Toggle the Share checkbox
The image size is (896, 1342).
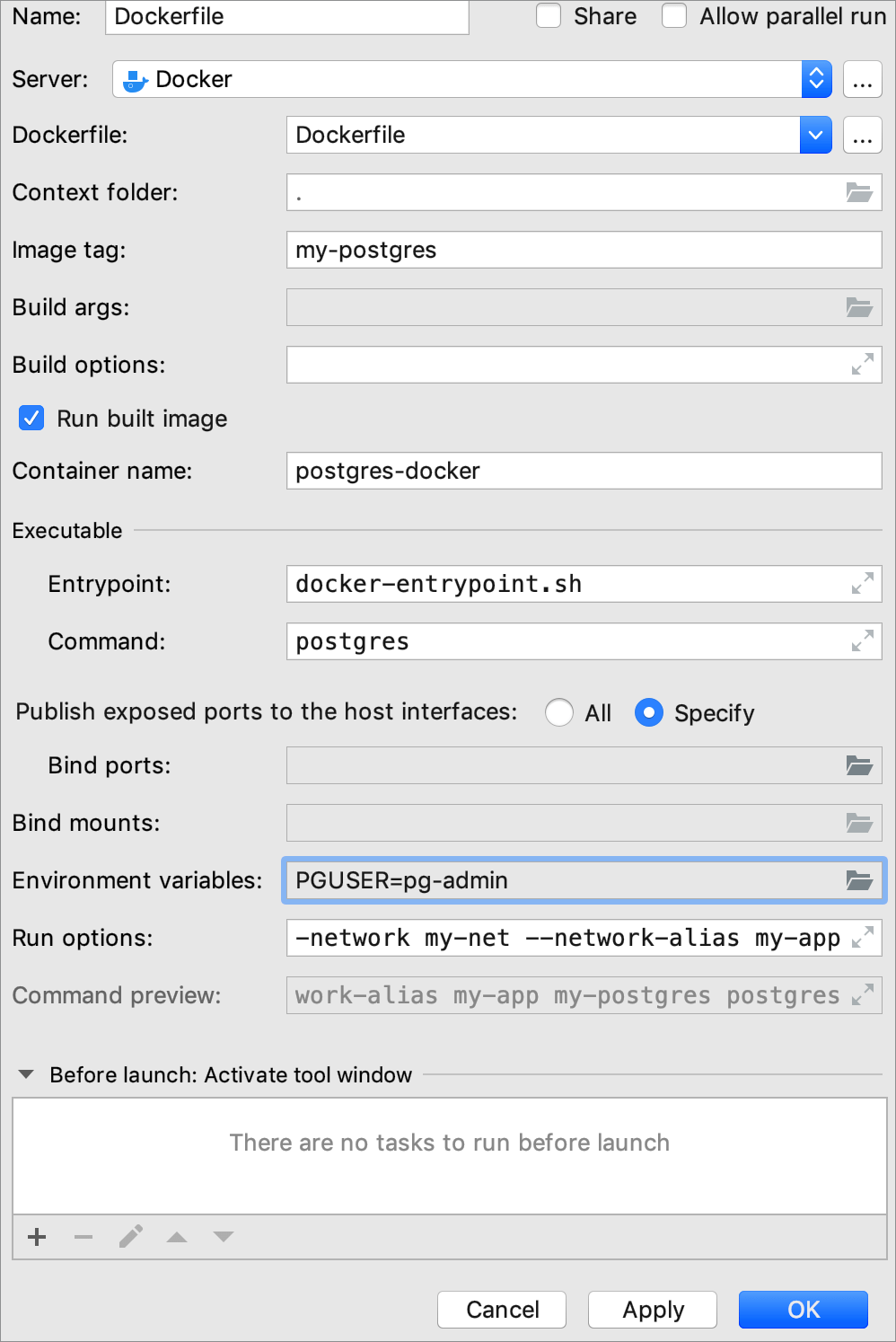click(549, 16)
